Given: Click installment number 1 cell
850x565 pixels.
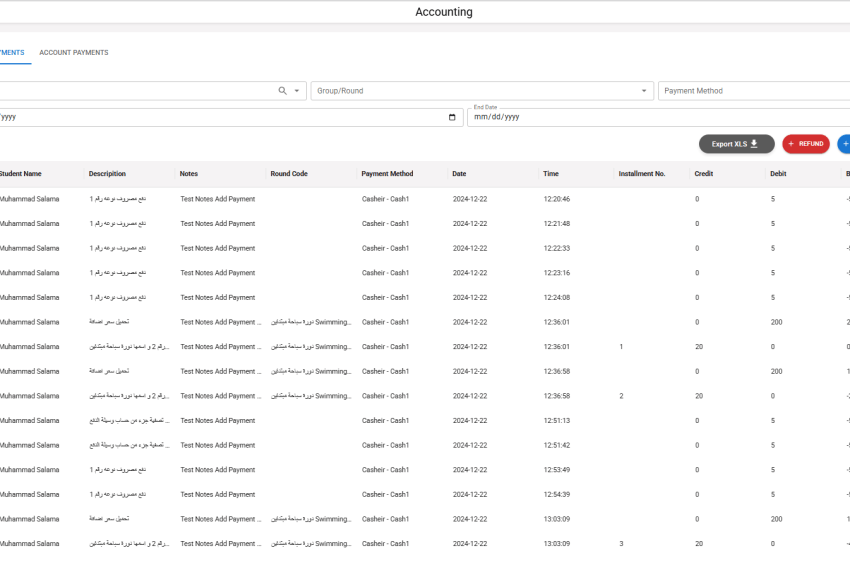Looking at the screenshot, I should pyautogui.click(x=621, y=346).
